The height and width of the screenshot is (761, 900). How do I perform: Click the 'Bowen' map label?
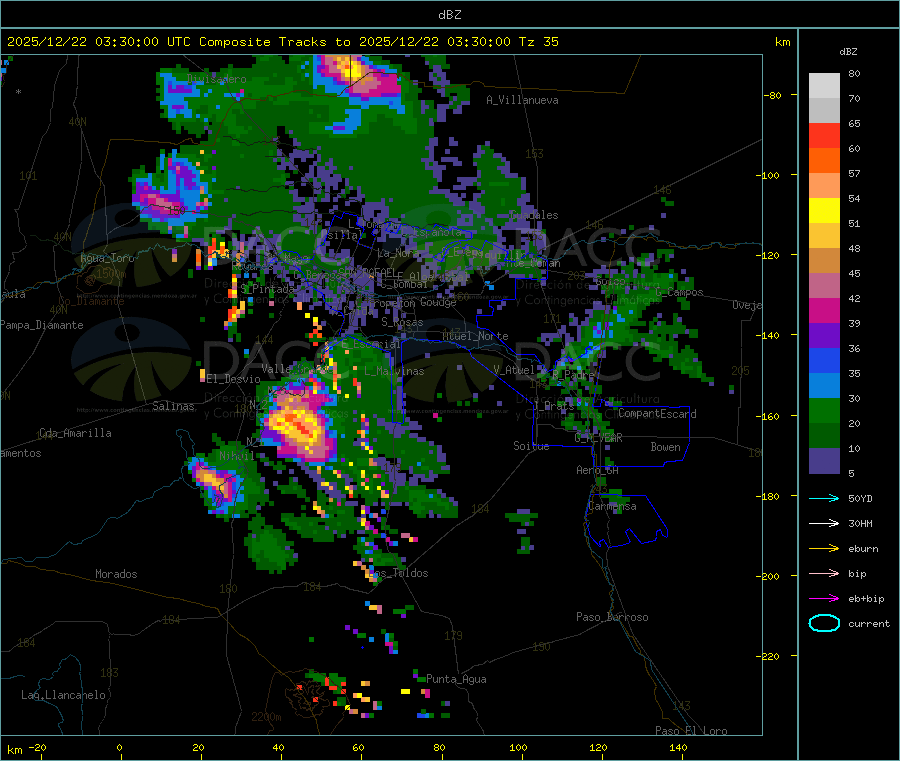pyautogui.click(x=665, y=447)
